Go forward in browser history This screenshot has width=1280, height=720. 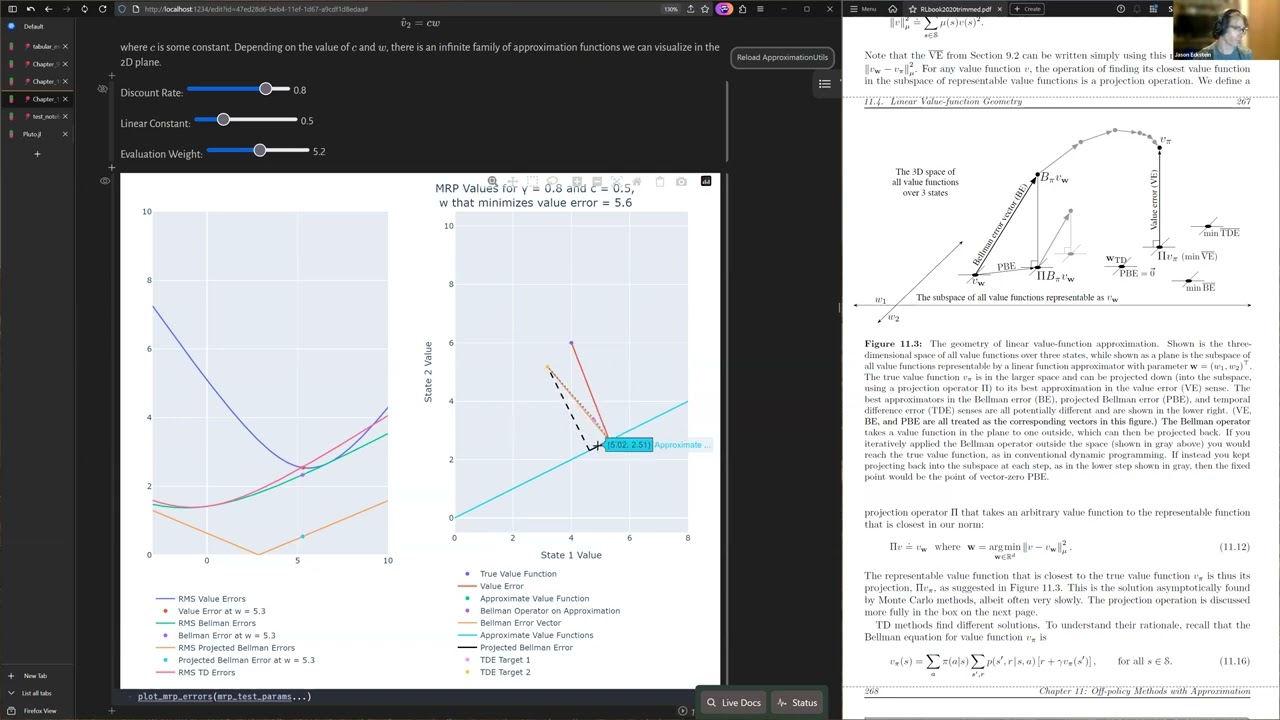(x=66, y=9)
